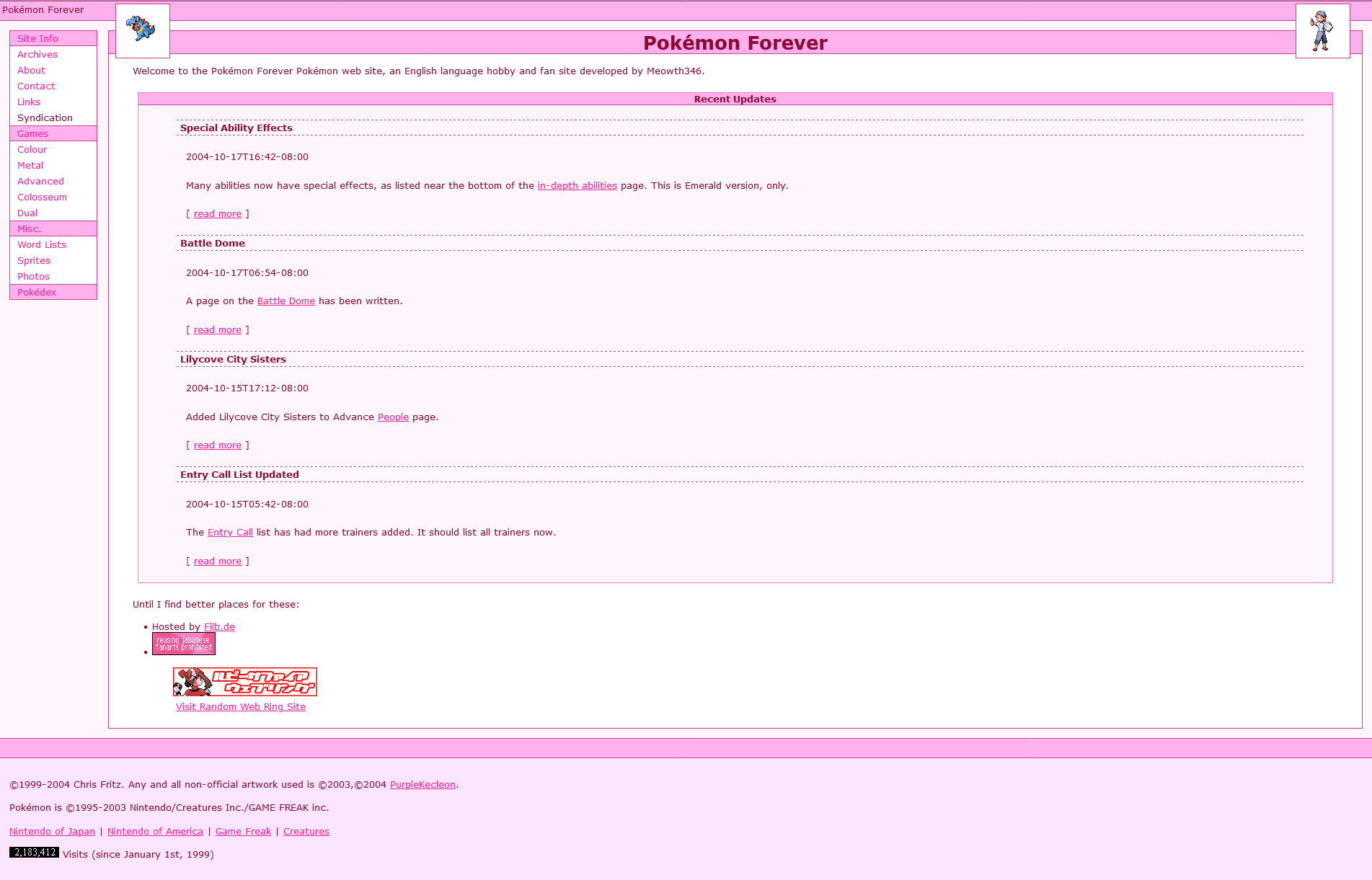Follow the People link
Image resolution: width=1372 pixels, height=880 pixels.
click(393, 417)
